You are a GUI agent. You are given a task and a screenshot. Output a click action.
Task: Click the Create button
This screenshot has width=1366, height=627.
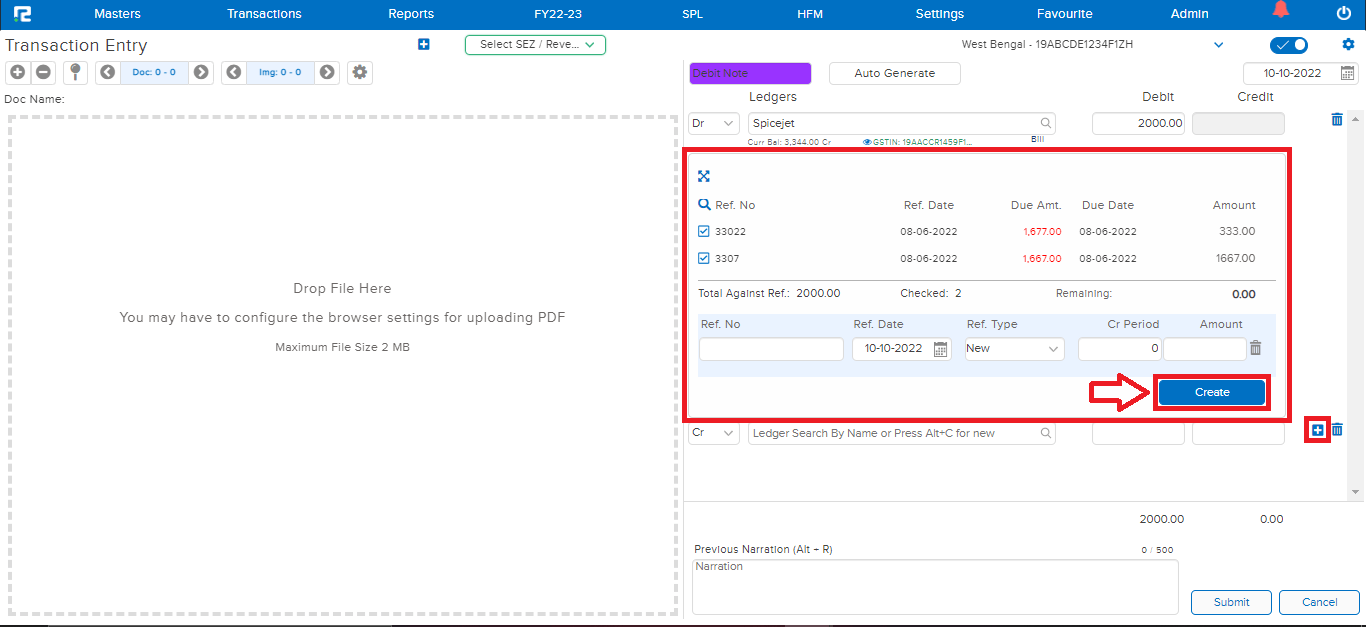pyautogui.click(x=1211, y=392)
